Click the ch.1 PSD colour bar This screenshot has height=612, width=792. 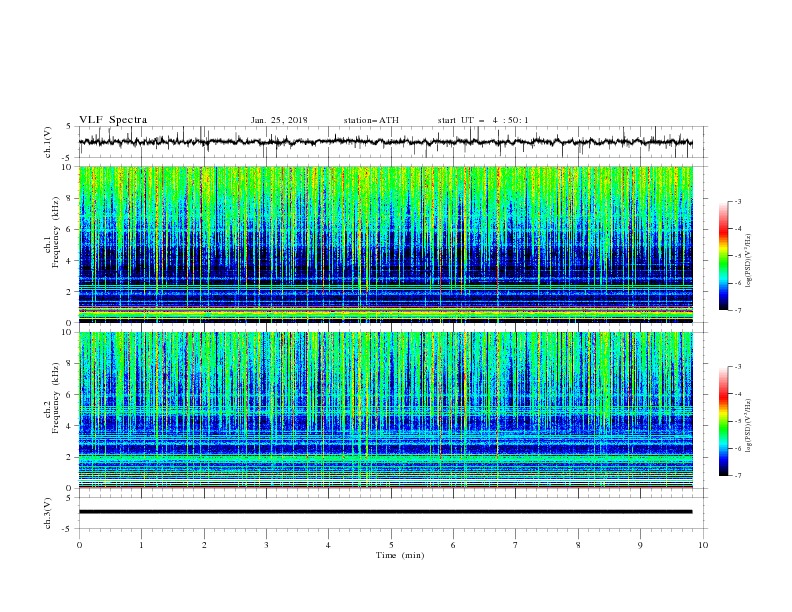coord(723,256)
